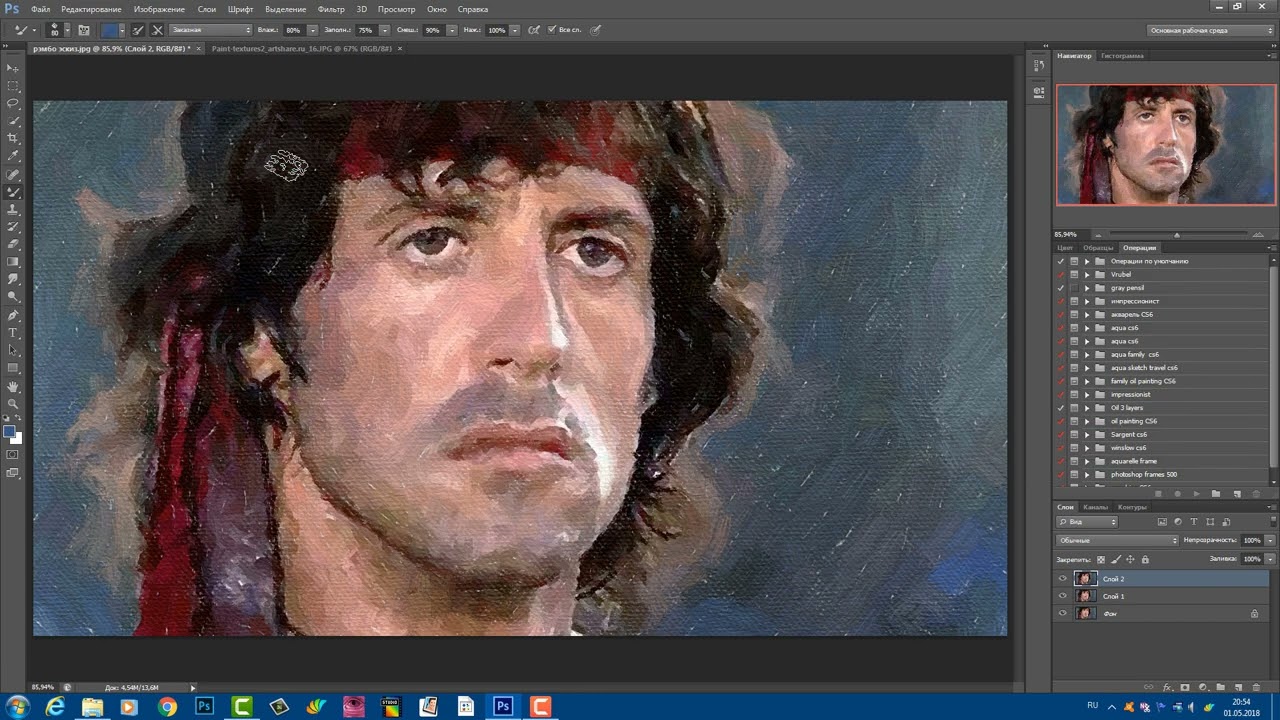Toggle lock image pixels brush icon
The width and height of the screenshot is (1280, 720).
1116,560
